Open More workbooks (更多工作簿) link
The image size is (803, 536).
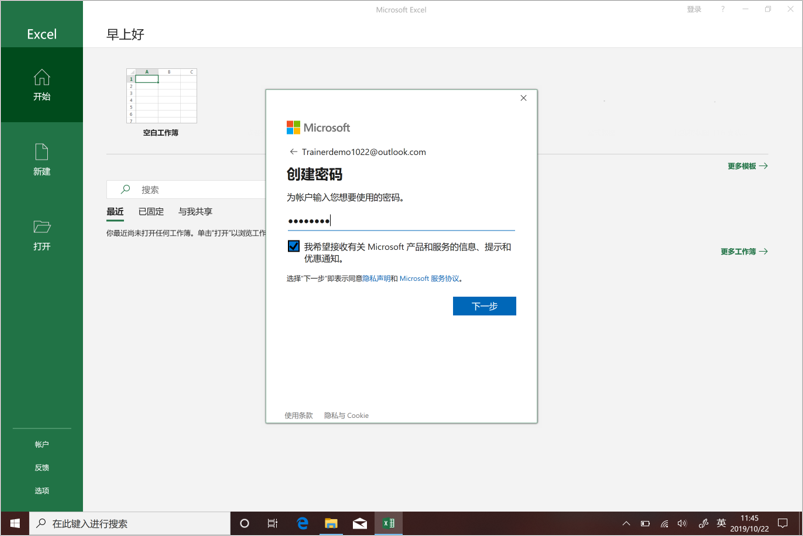[x=744, y=251]
